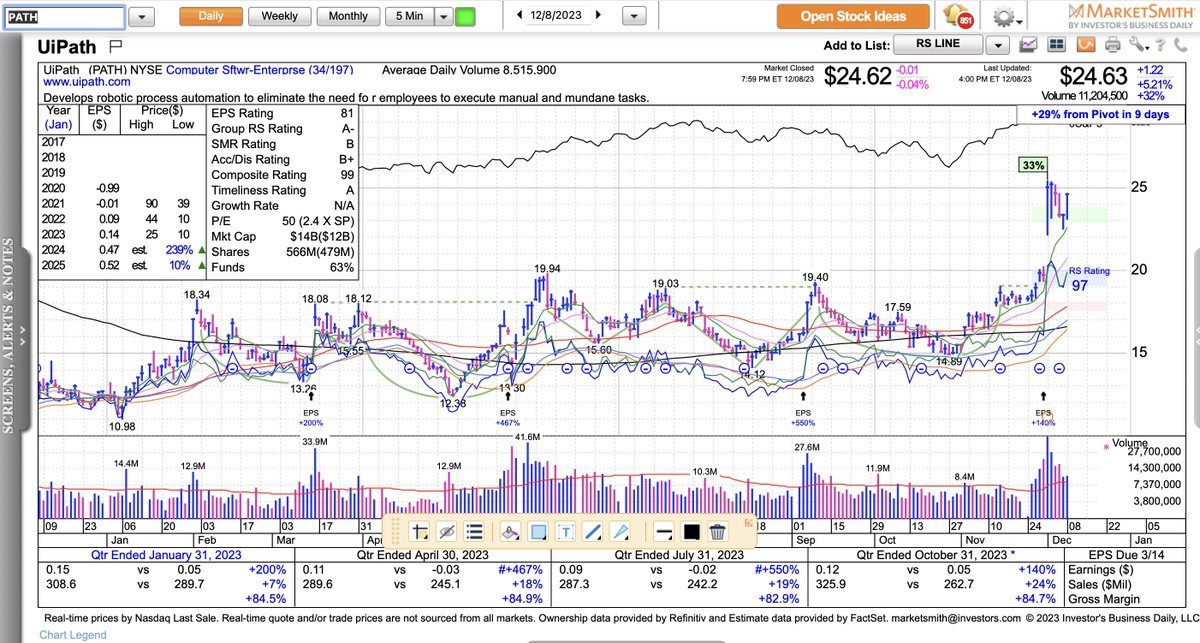Open the Chart Legend link

[75, 635]
